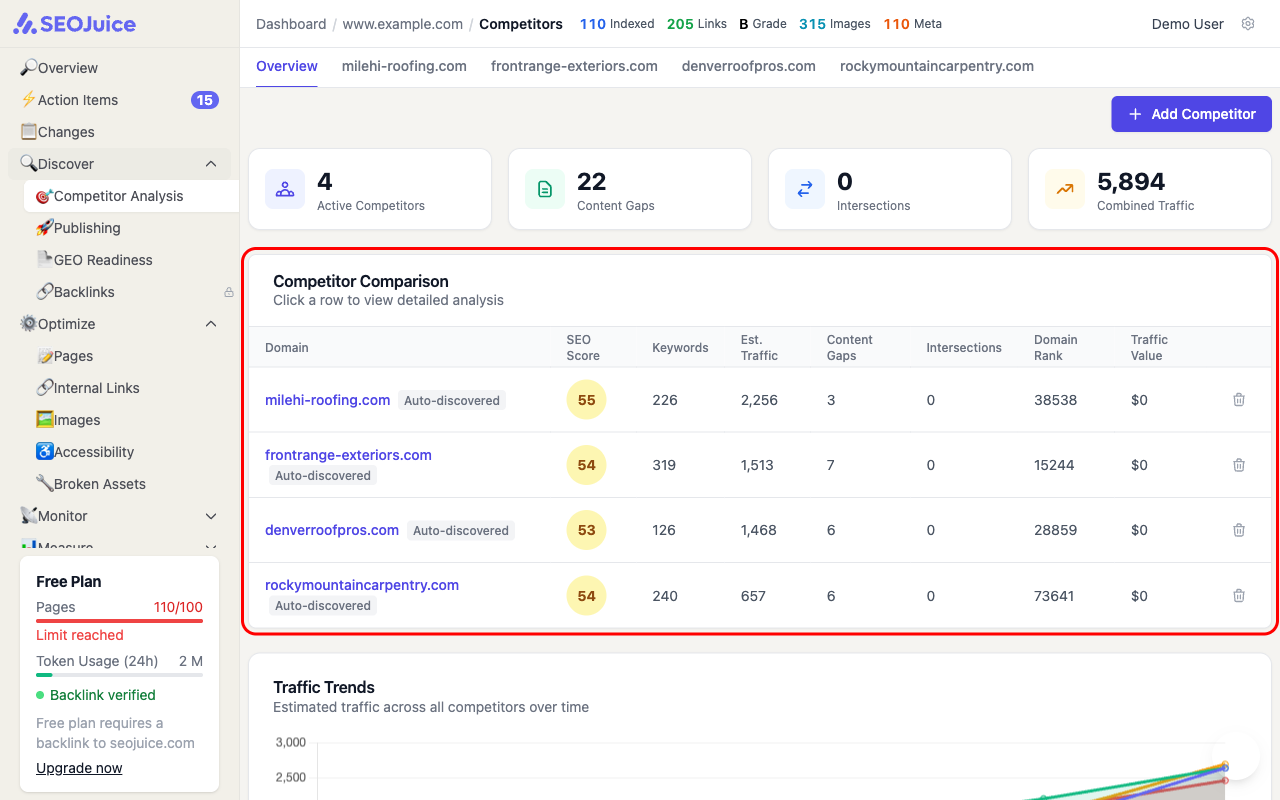Click SEO score badge 53

click(586, 530)
